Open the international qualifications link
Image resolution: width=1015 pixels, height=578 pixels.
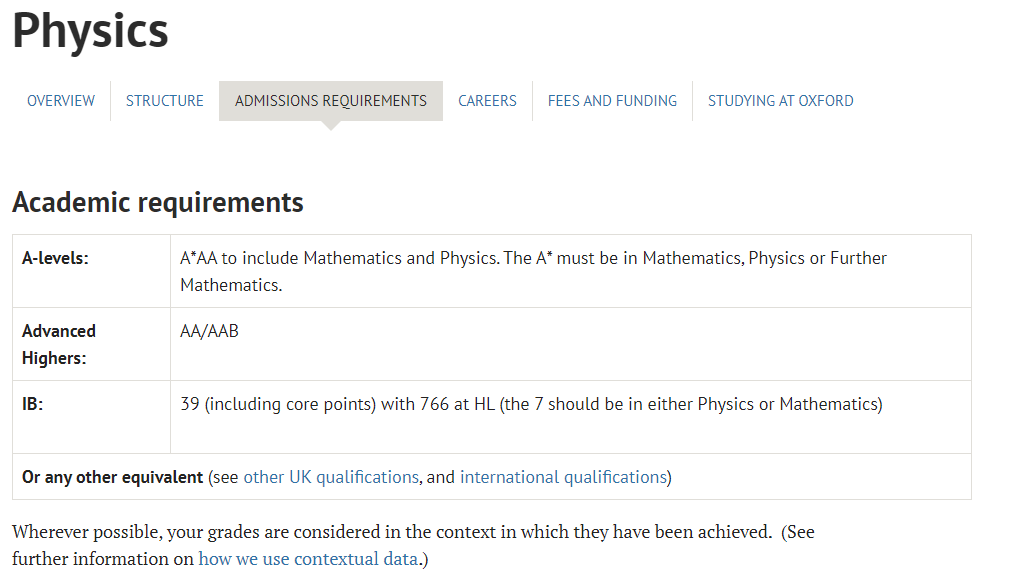(x=563, y=477)
